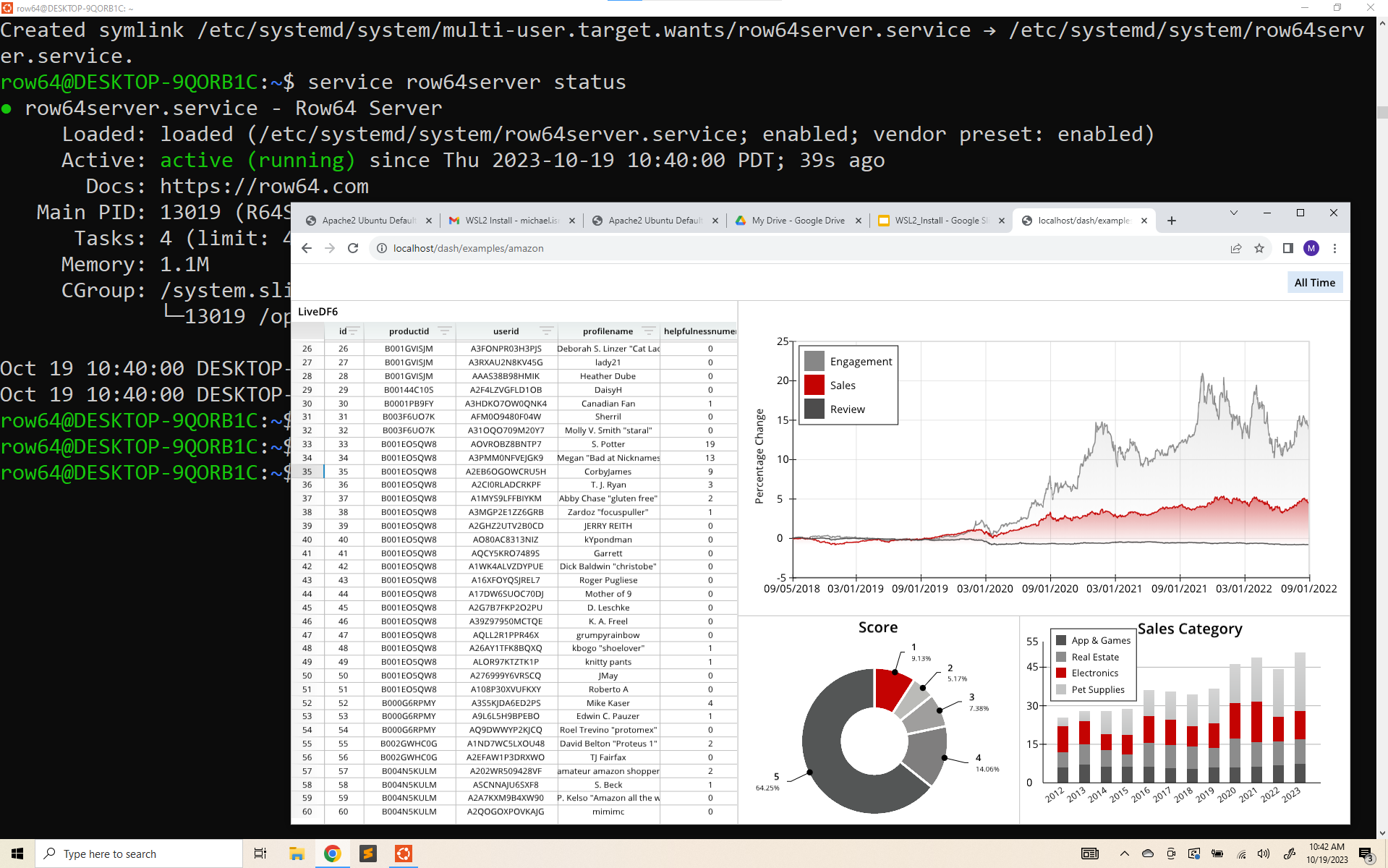Open a new browser tab

[x=1172, y=221]
